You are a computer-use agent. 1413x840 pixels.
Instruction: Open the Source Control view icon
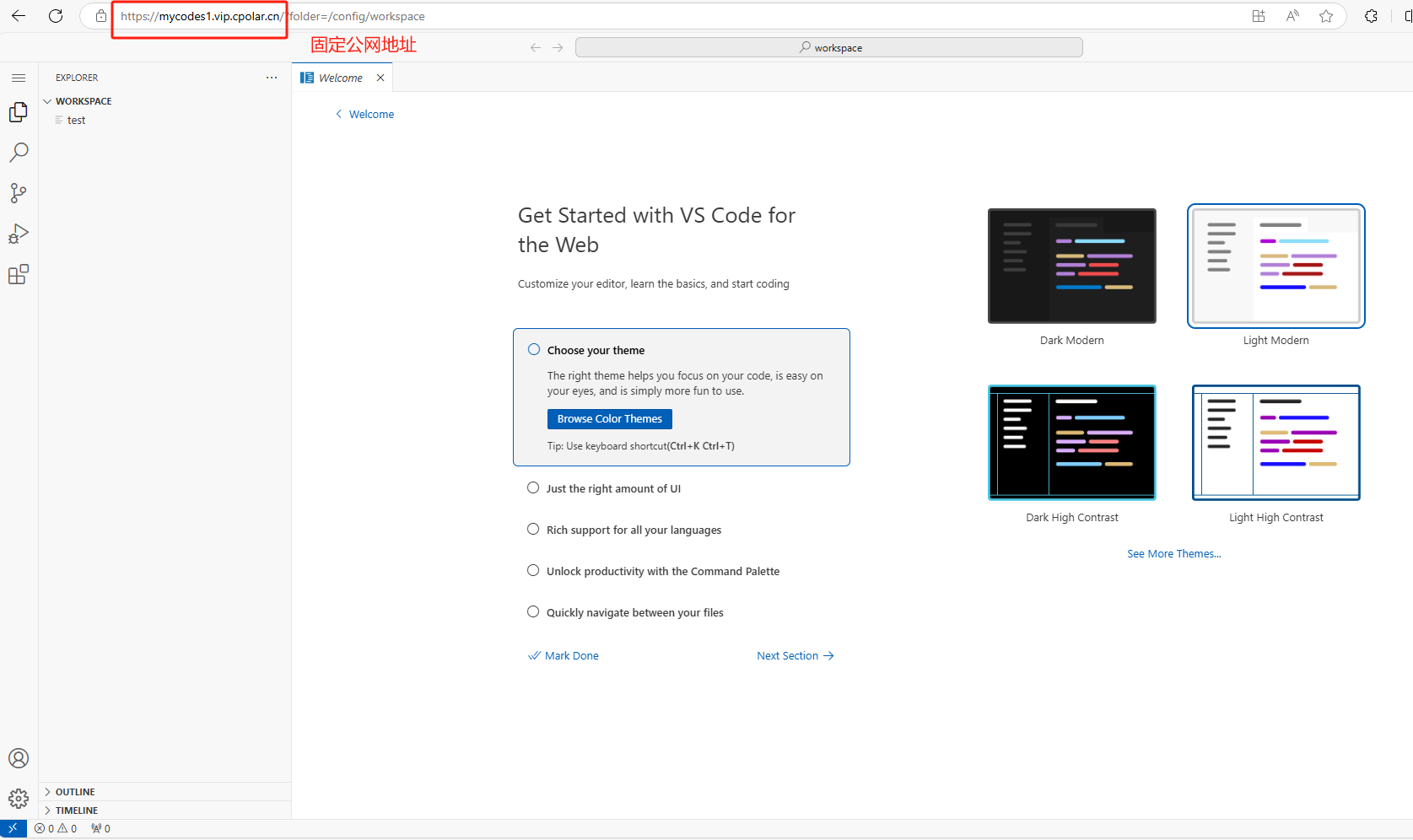19,193
